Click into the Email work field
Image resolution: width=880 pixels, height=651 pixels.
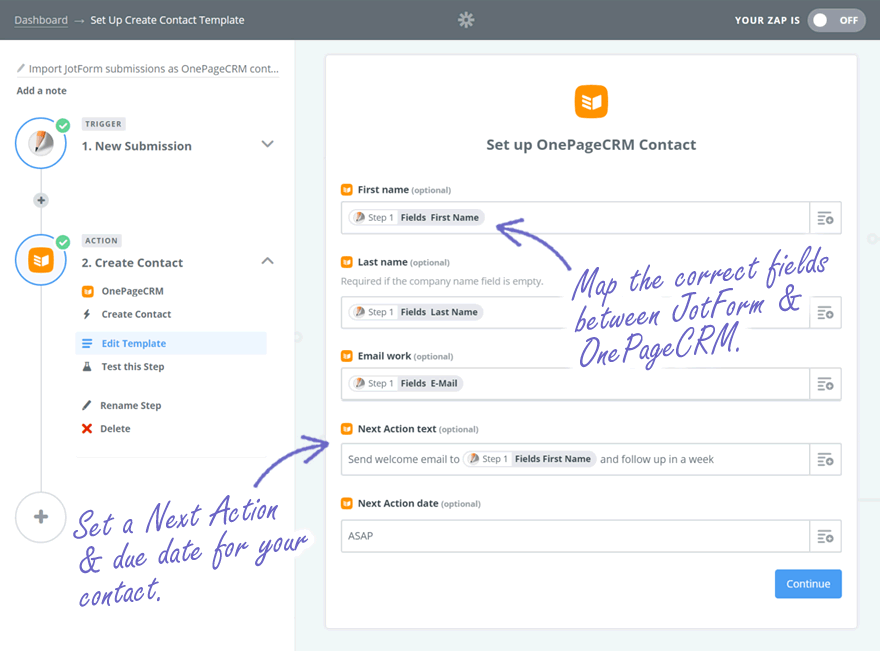(x=575, y=384)
